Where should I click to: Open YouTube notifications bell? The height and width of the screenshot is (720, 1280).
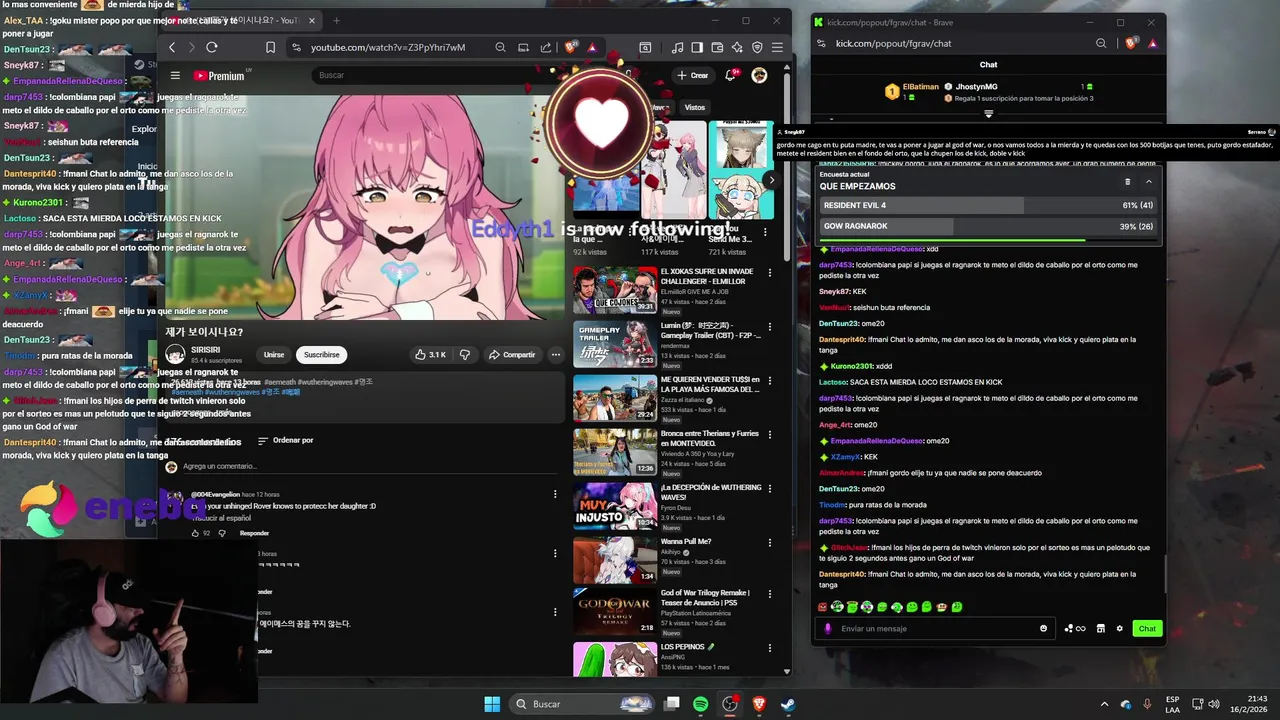(731, 75)
